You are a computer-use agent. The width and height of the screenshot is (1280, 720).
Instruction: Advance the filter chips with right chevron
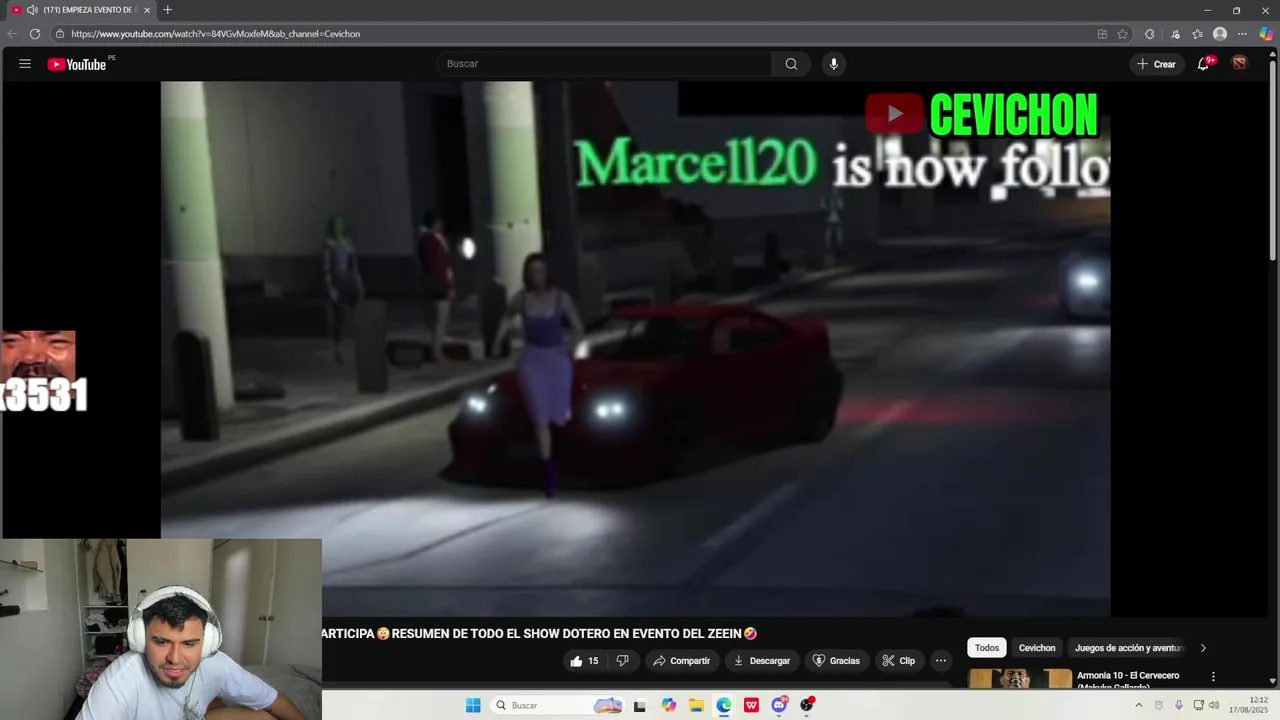point(1203,648)
